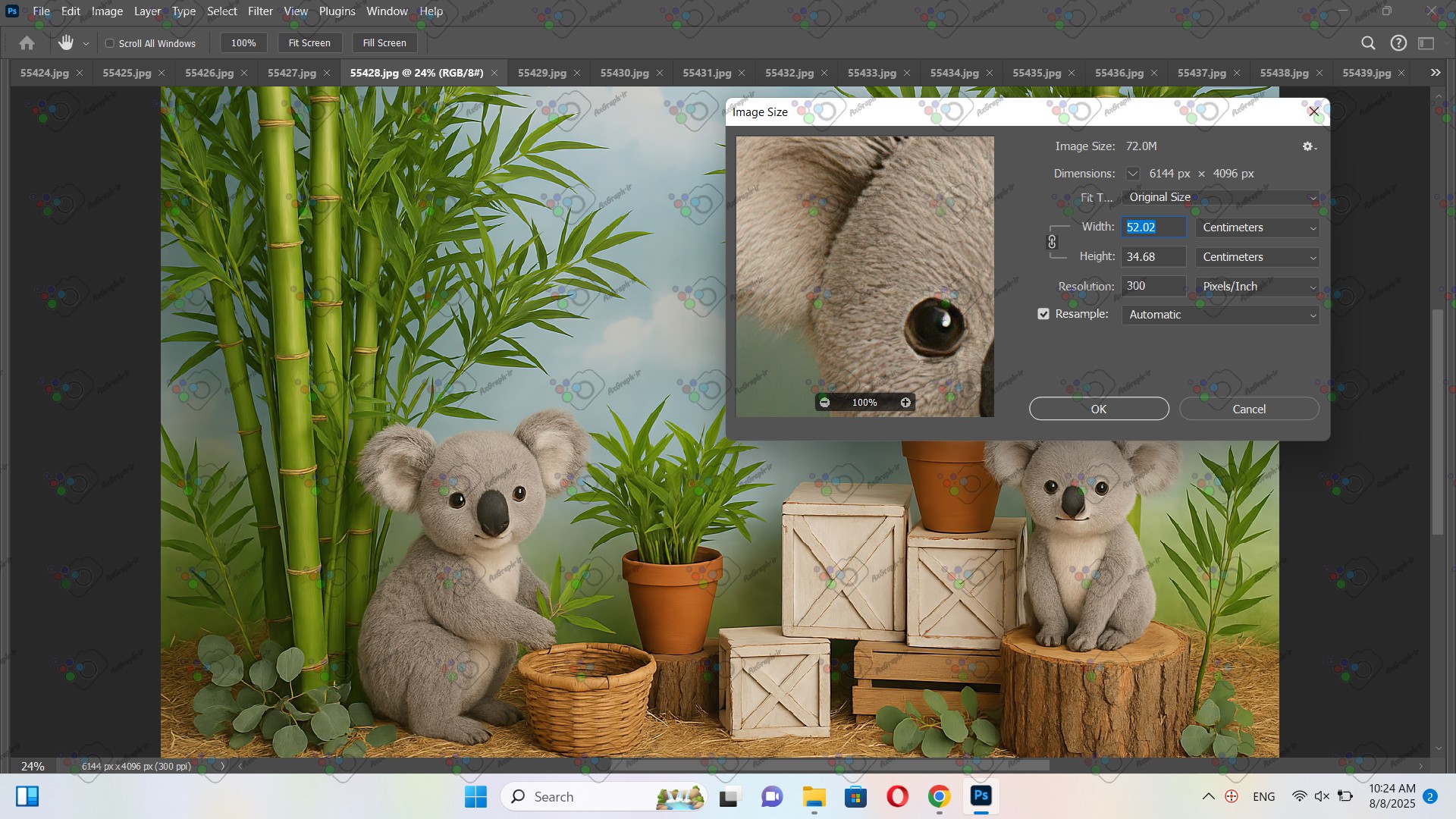Enable Scroll All Windows checkbox
This screenshot has height=819, width=1456.
(x=110, y=43)
